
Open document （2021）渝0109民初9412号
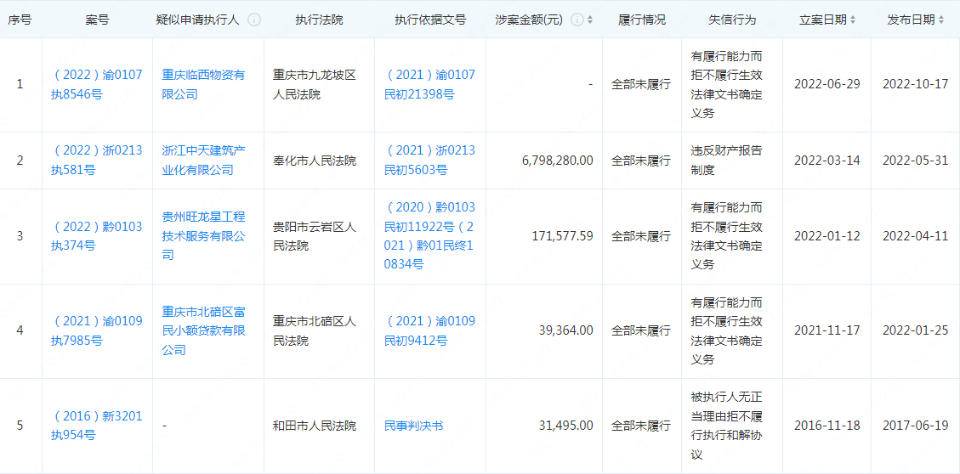click(430, 331)
